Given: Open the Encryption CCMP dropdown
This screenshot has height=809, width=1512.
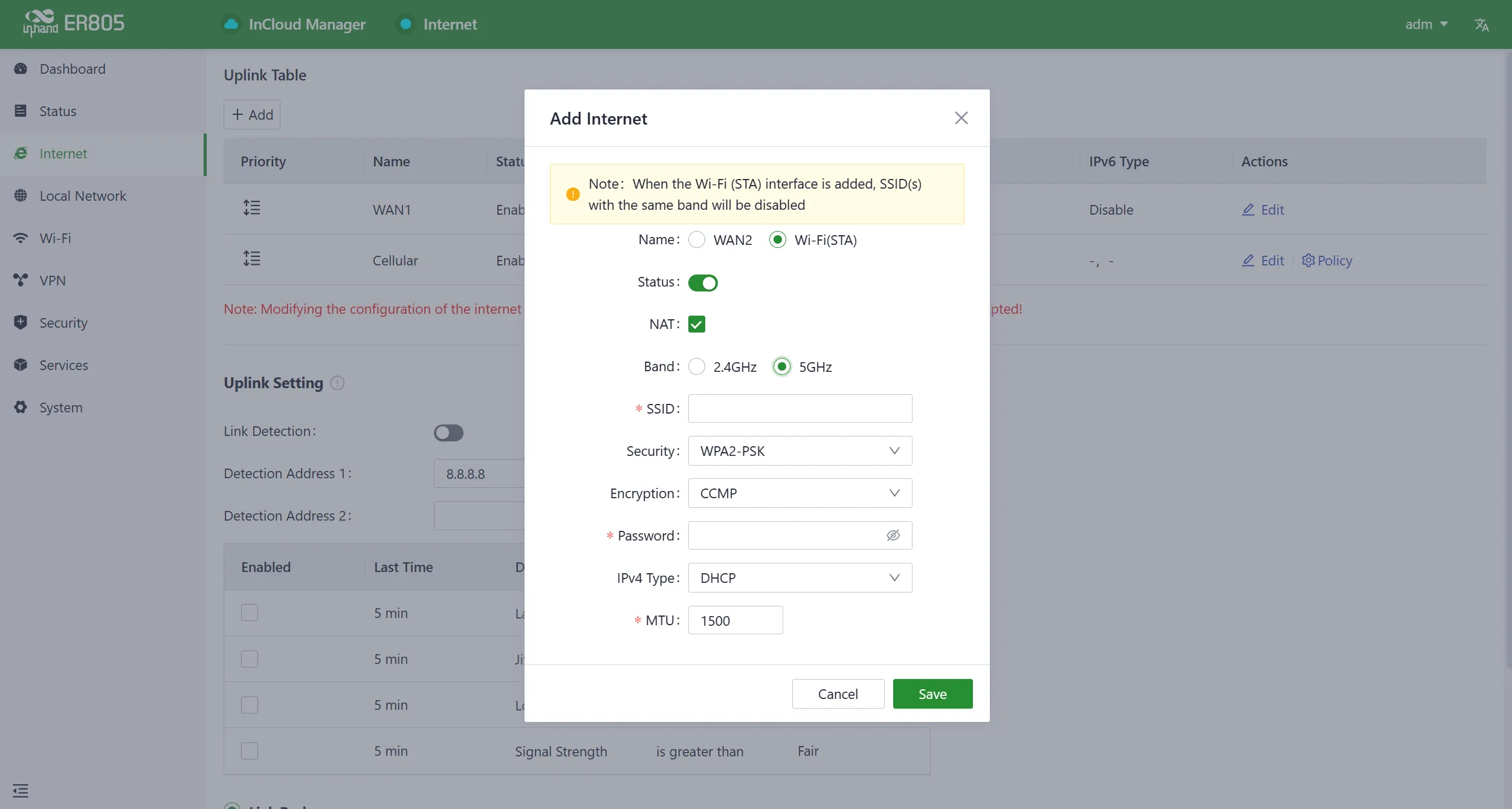Looking at the screenshot, I should point(800,493).
